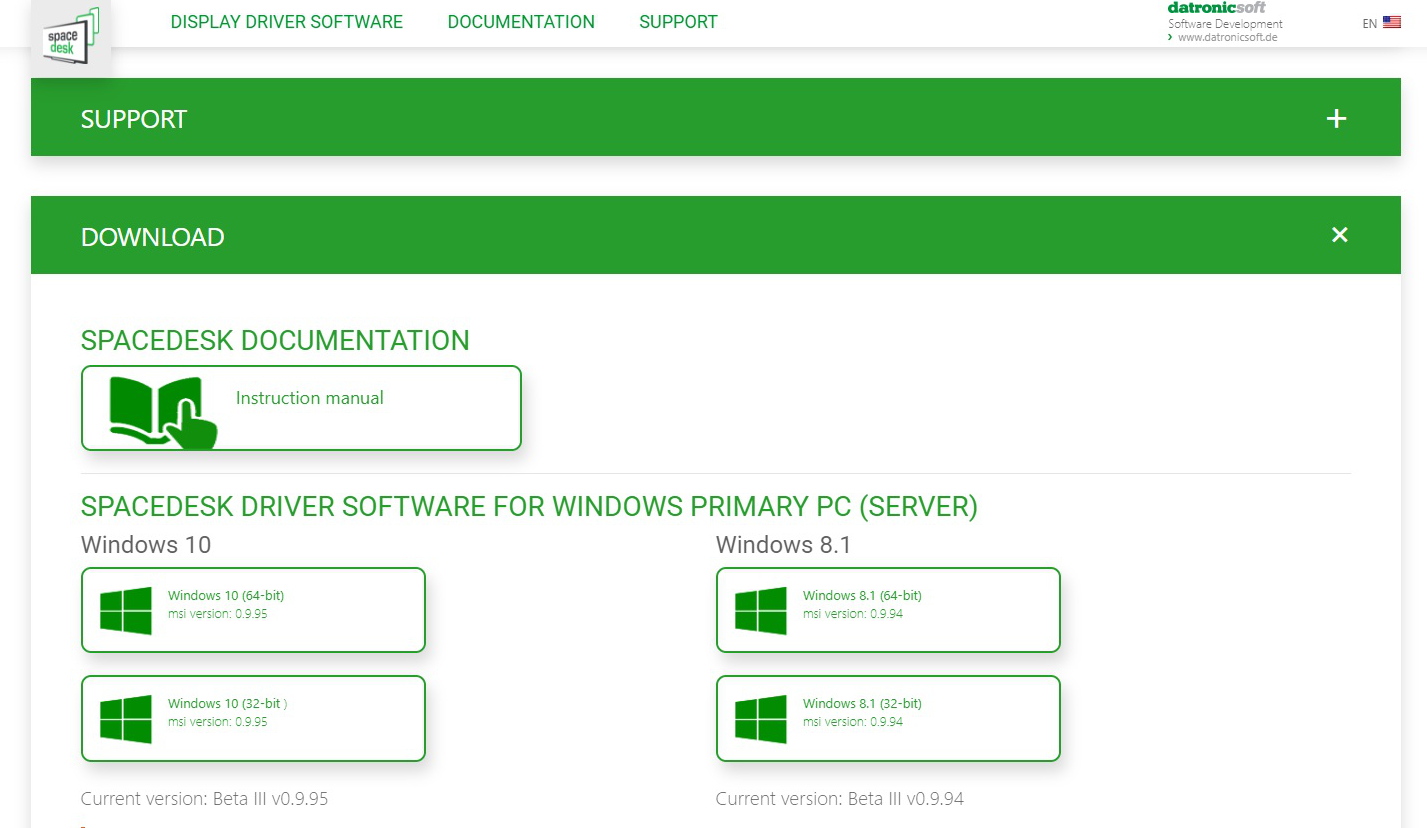The height and width of the screenshot is (828, 1427).
Task: Download Windows 8.1 (64-bit) msi
Action: 888,610
